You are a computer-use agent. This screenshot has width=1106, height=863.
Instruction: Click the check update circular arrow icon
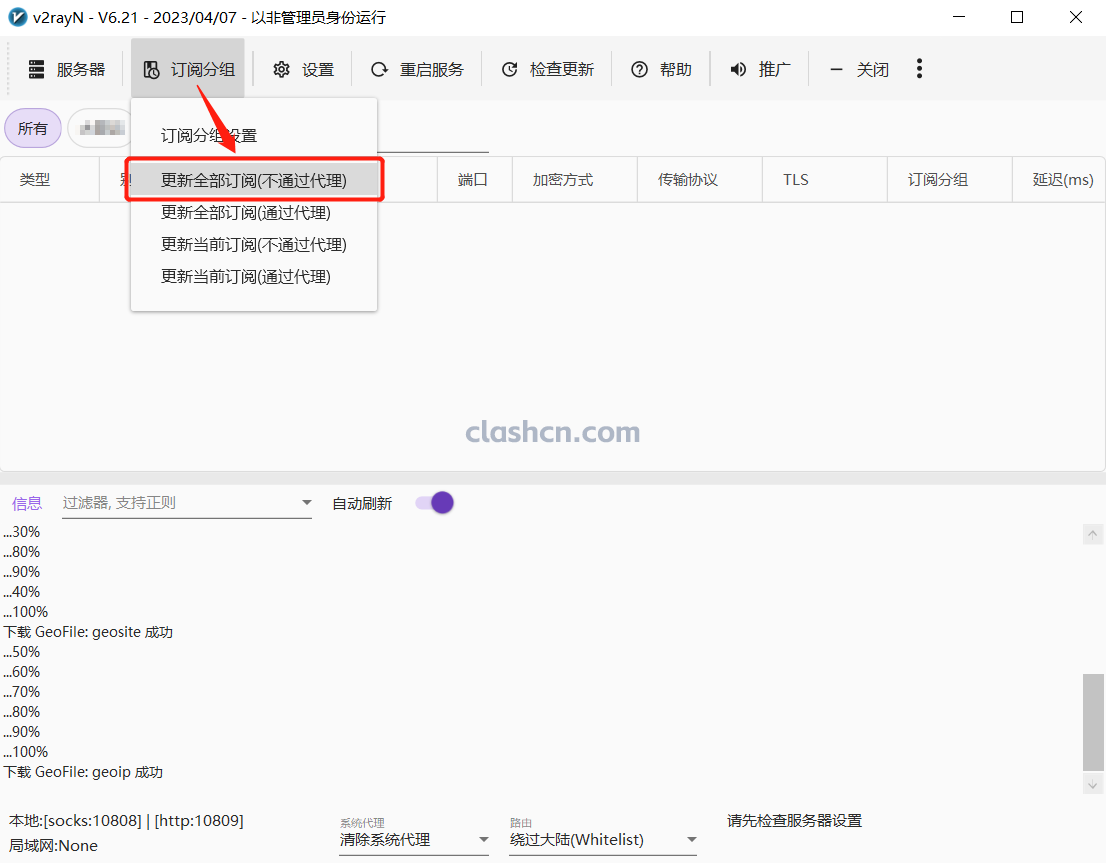(x=509, y=69)
